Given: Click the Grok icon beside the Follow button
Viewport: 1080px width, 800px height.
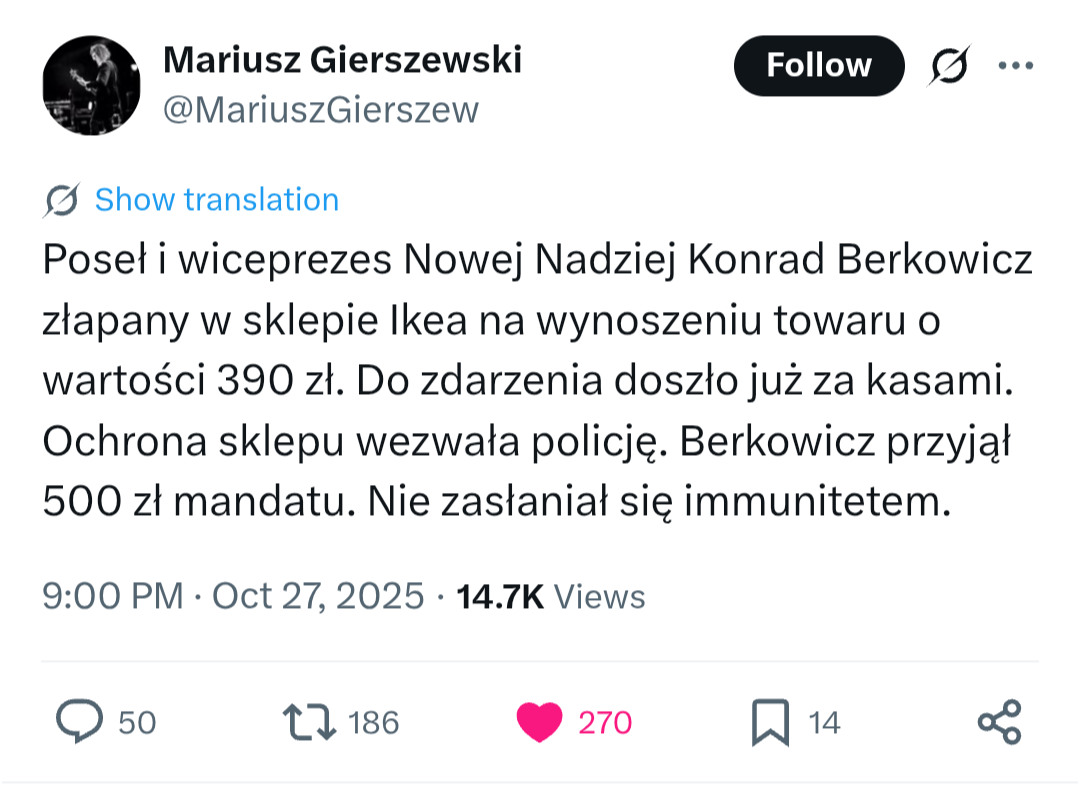Looking at the screenshot, I should coord(948,66).
